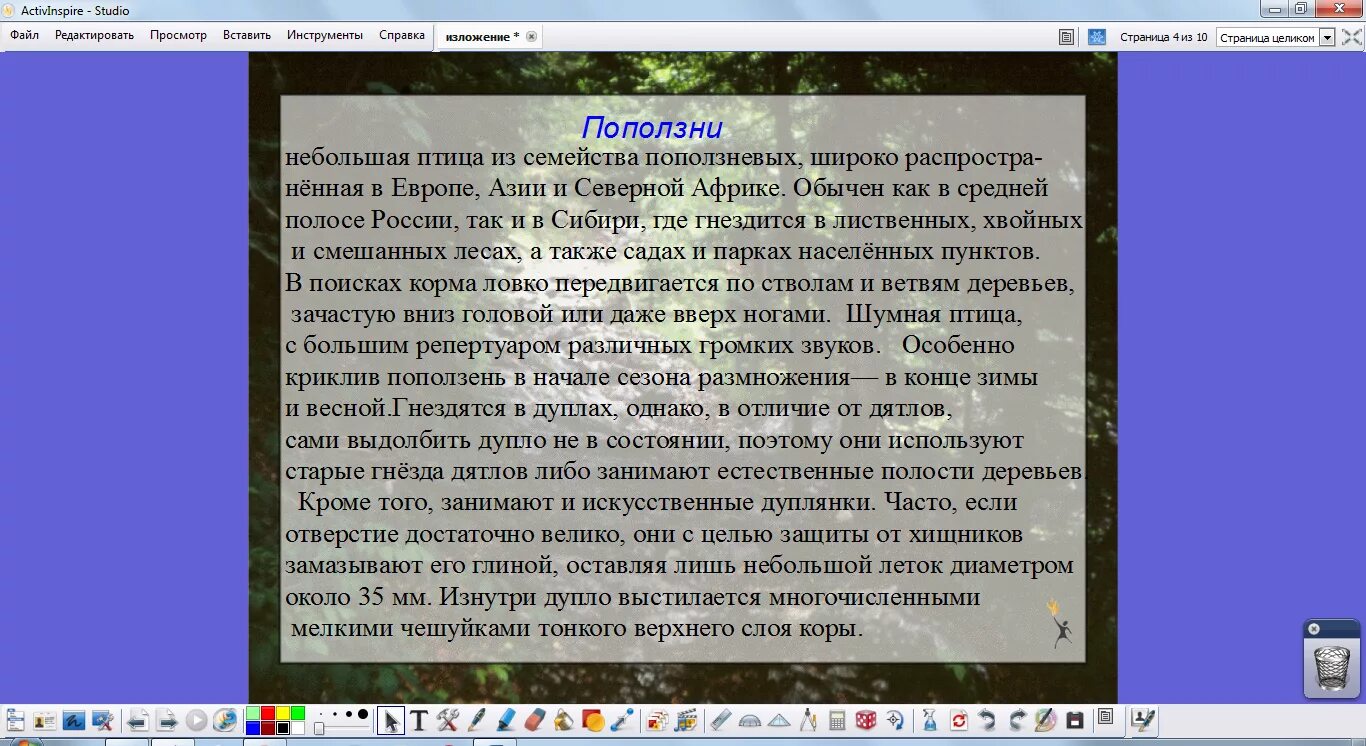The width and height of the screenshot is (1366, 746).
Task: Select the Compass tool
Action: coord(808,720)
